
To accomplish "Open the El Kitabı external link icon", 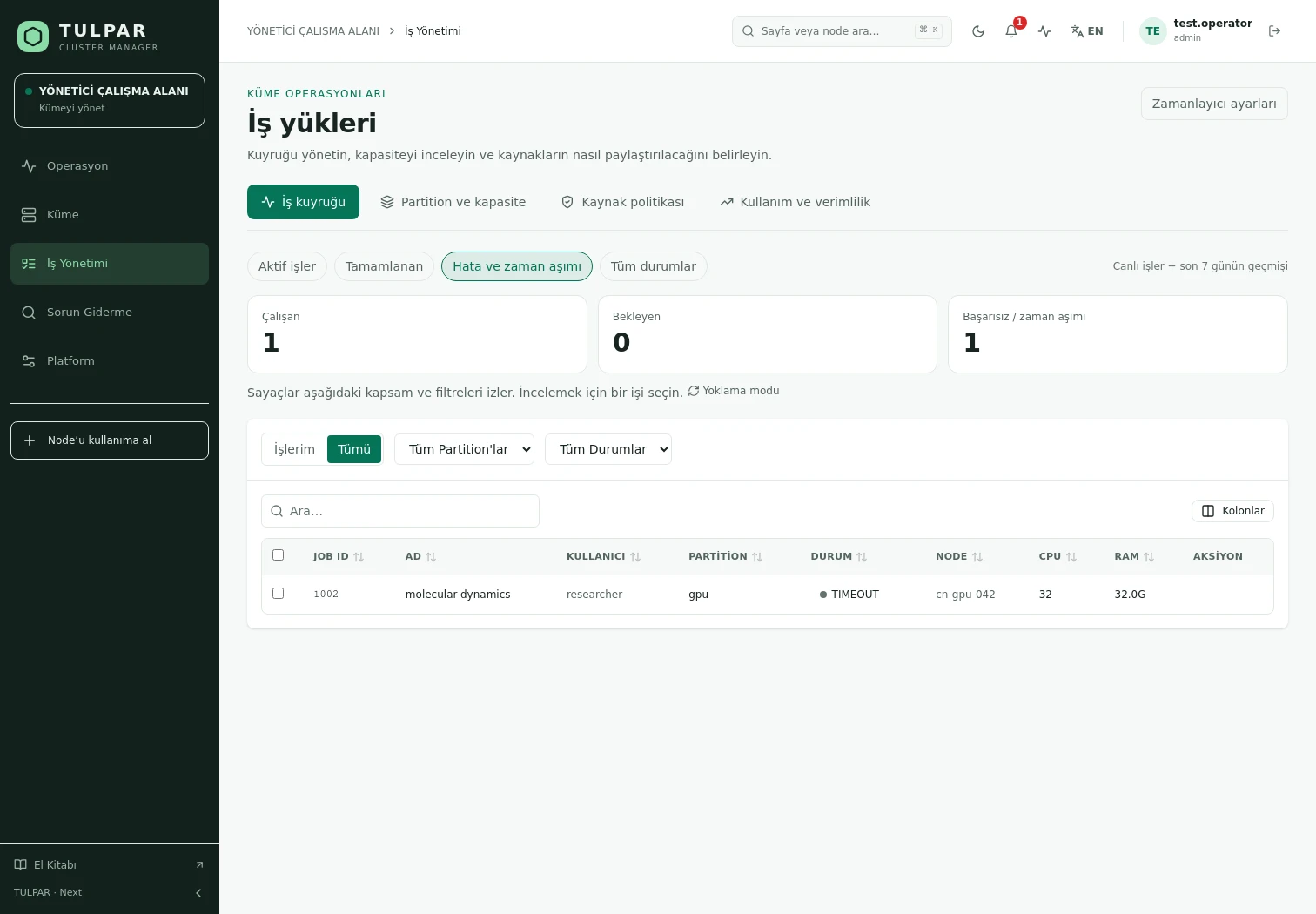I will [x=199, y=865].
